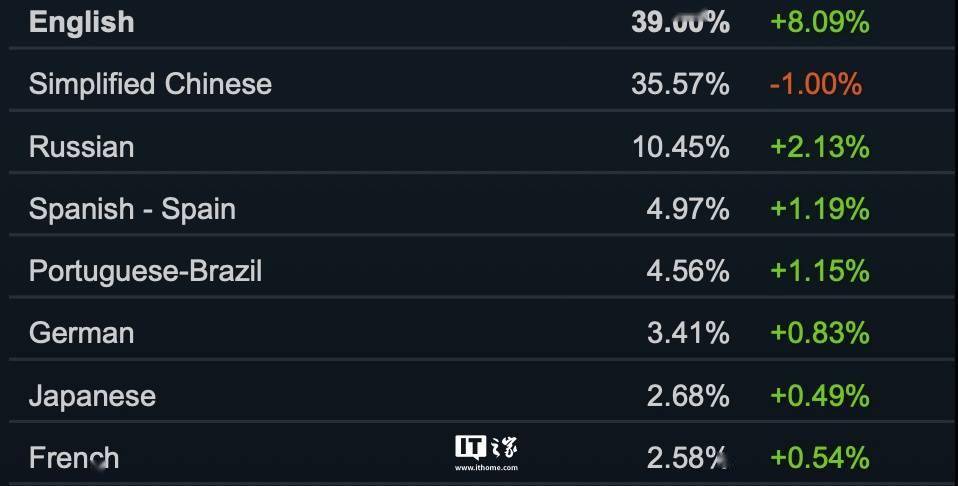Click the 35.57% share value
The image size is (958, 486).
pyautogui.click(x=680, y=84)
